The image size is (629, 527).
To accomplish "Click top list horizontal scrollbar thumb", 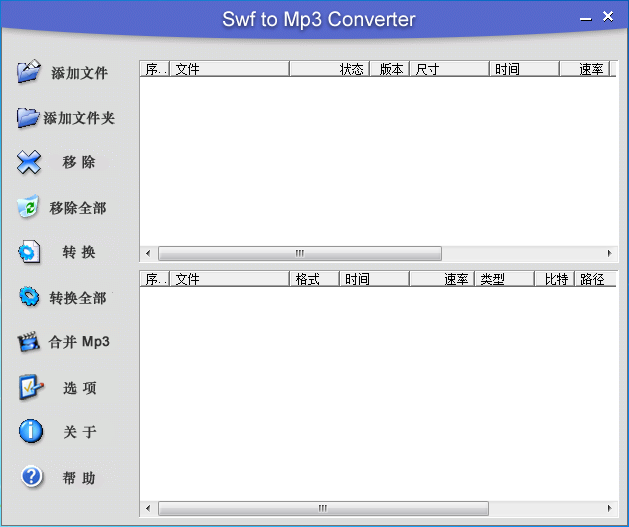I will [300, 253].
